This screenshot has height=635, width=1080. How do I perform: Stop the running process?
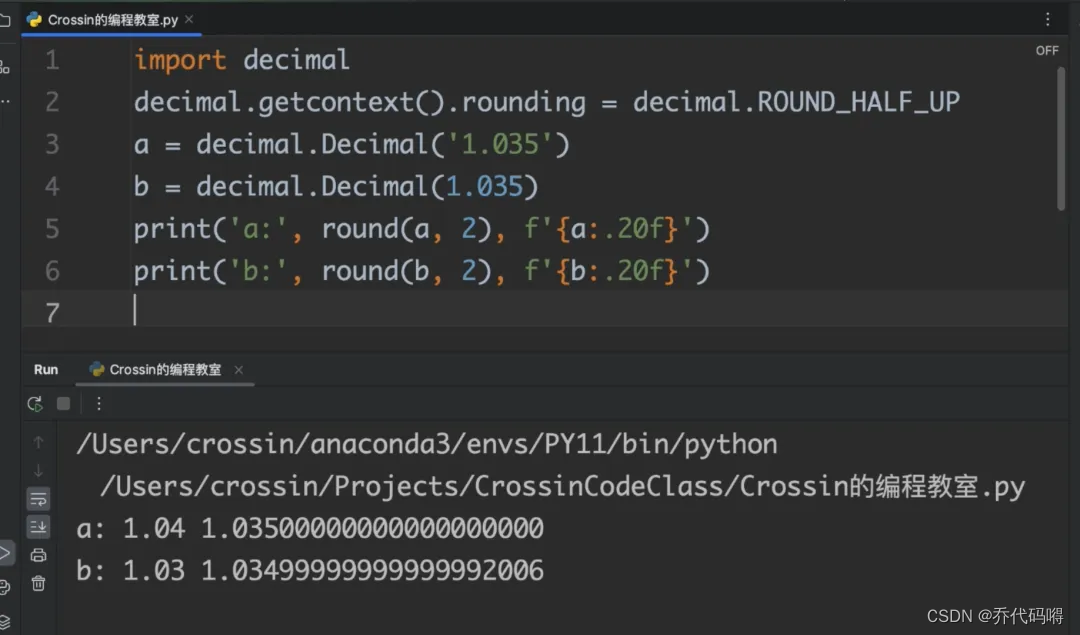pyautogui.click(x=63, y=404)
